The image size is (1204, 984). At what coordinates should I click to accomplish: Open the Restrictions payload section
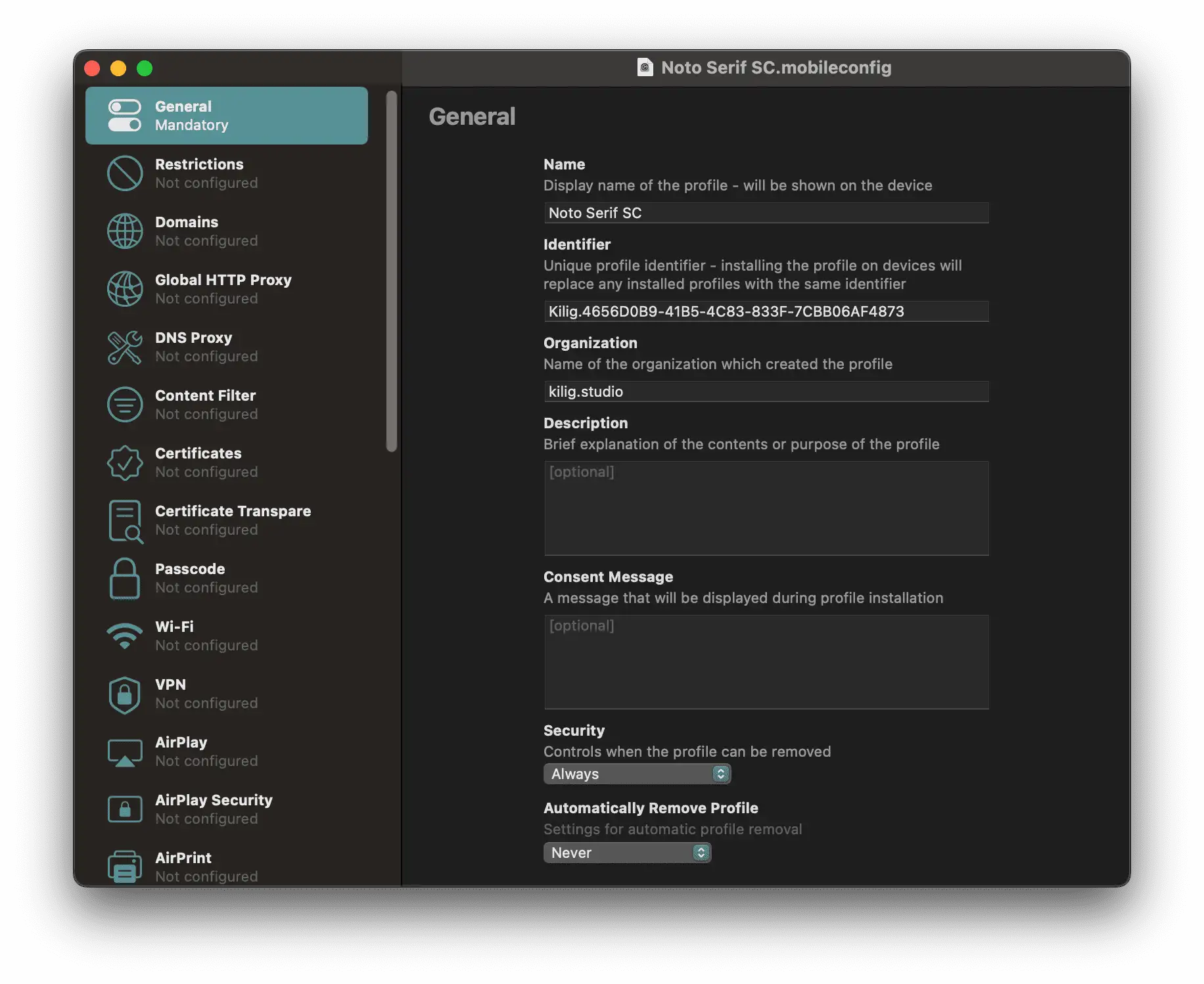[227, 173]
